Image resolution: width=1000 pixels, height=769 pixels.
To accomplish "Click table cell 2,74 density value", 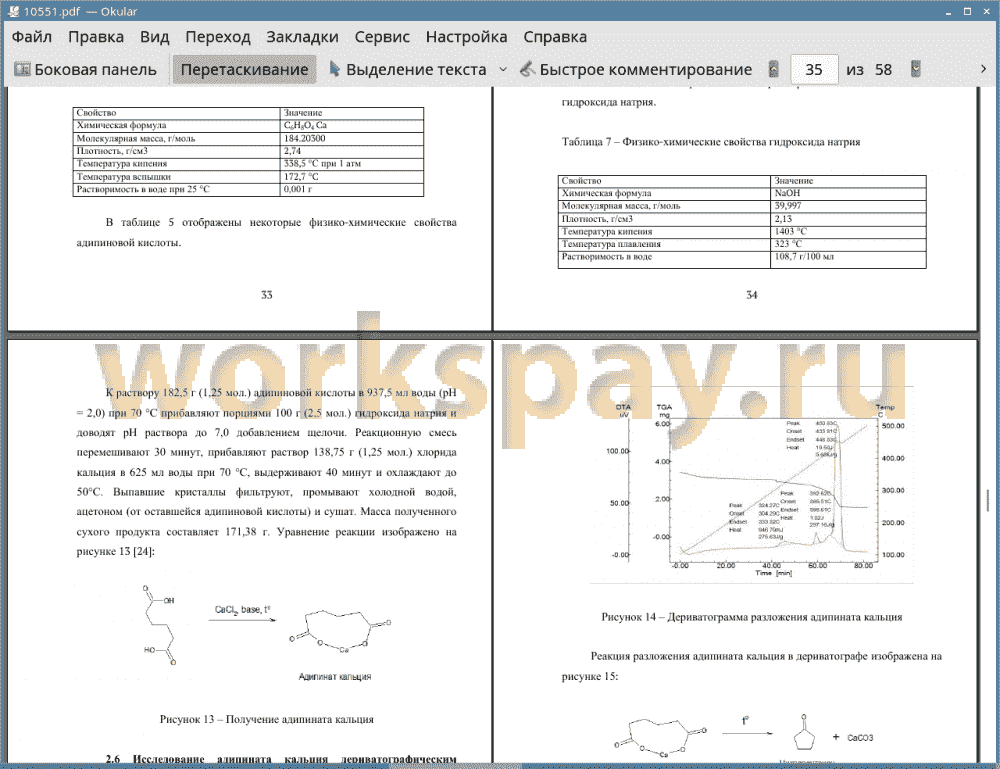I will 352,151.
